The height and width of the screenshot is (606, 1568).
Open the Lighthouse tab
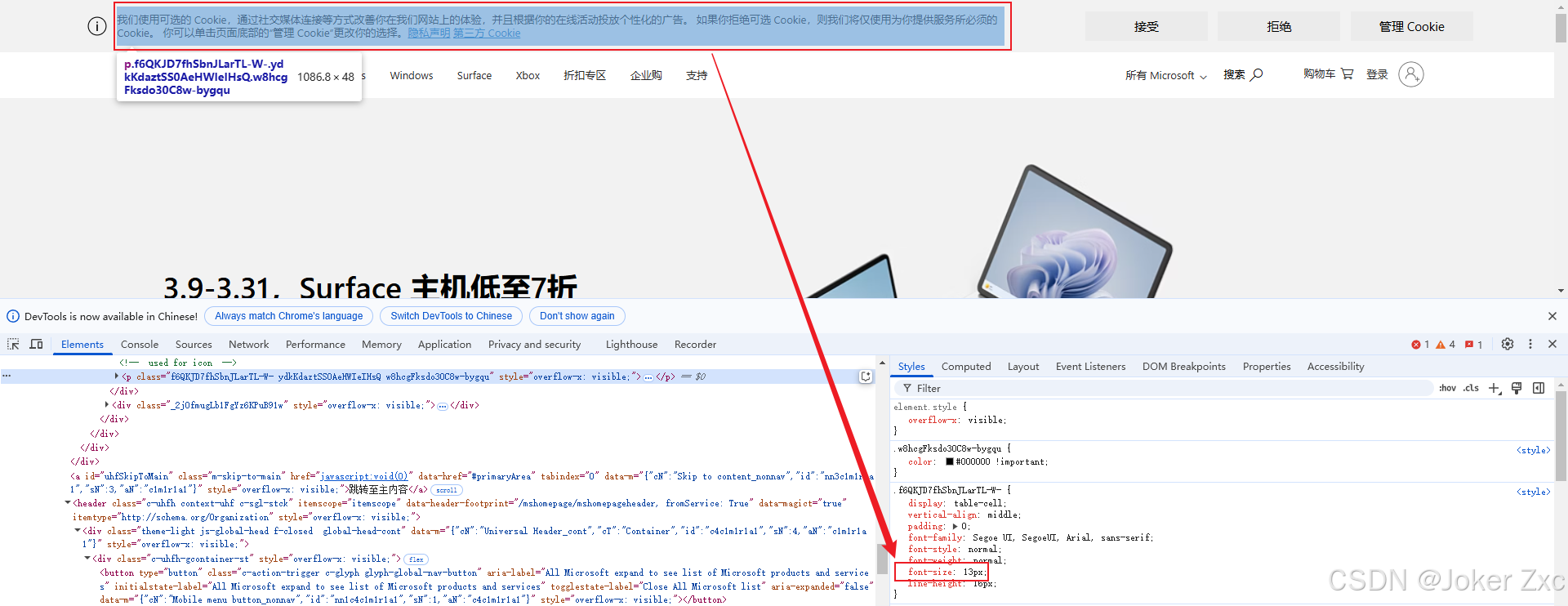pos(631,345)
